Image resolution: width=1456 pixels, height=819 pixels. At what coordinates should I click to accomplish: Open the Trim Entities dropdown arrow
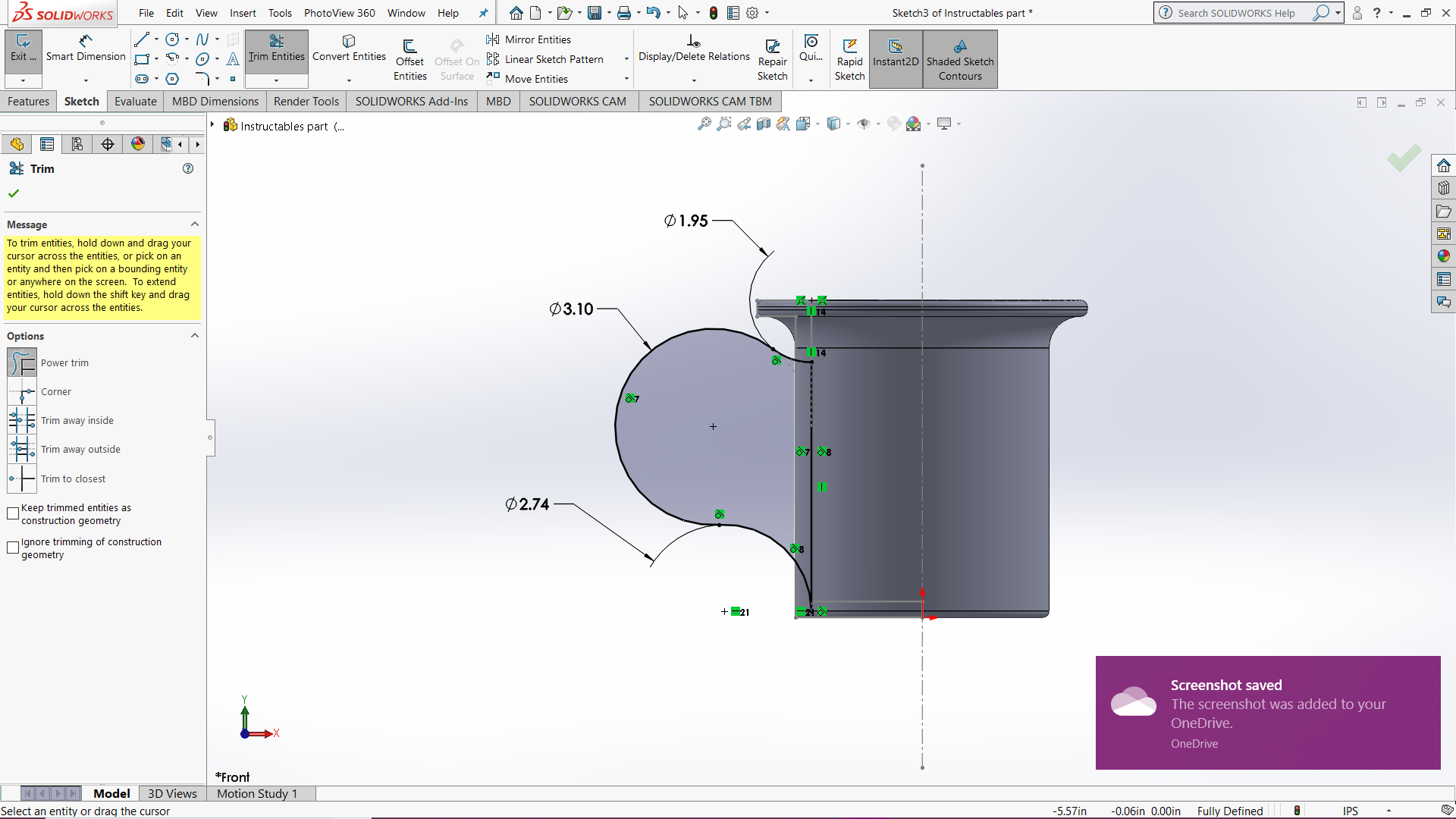pyautogui.click(x=276, y=80)
